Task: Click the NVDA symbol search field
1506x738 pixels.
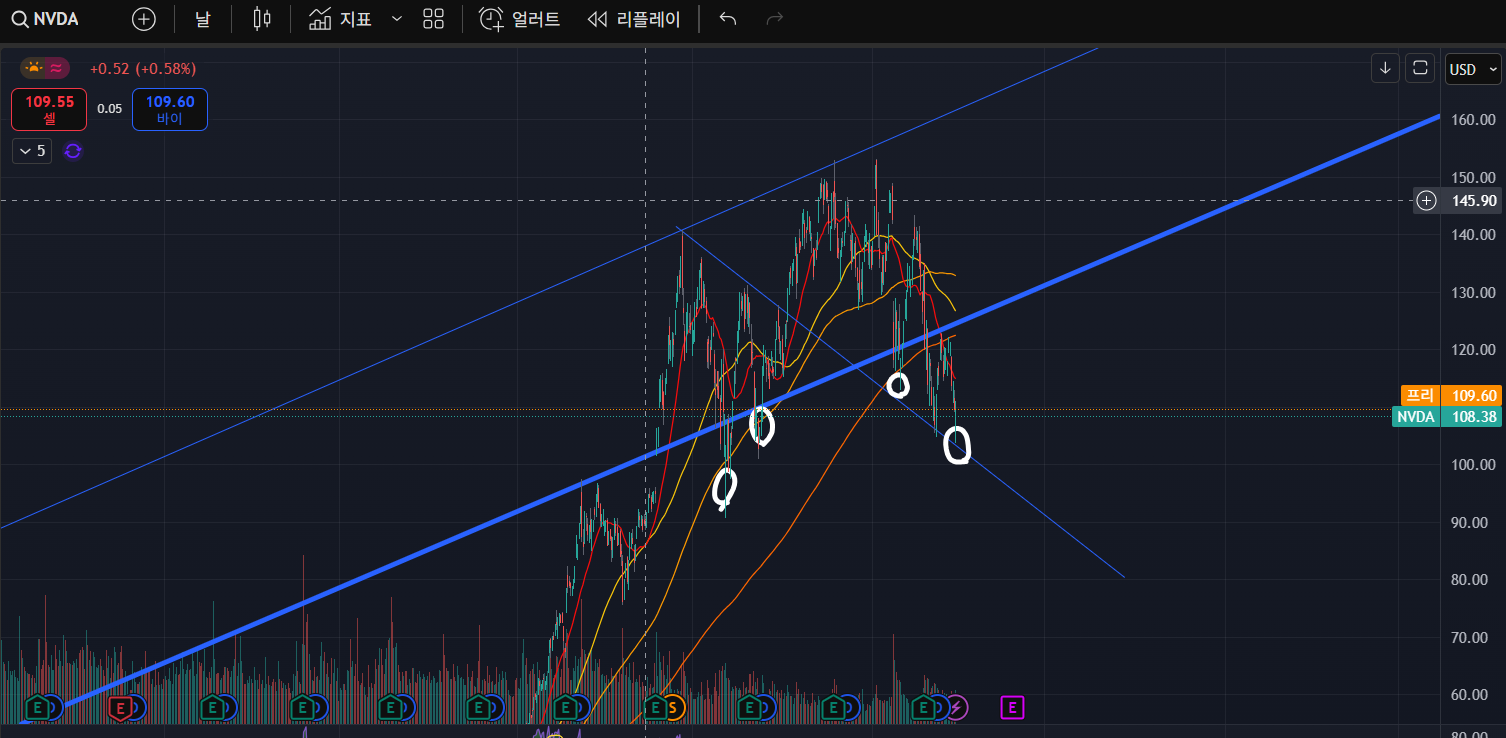Action: 46,19
